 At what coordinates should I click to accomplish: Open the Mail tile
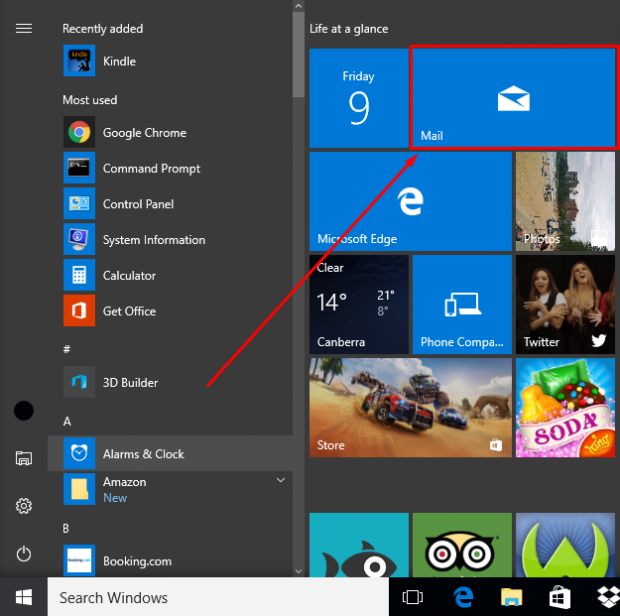tap(514, 98)
